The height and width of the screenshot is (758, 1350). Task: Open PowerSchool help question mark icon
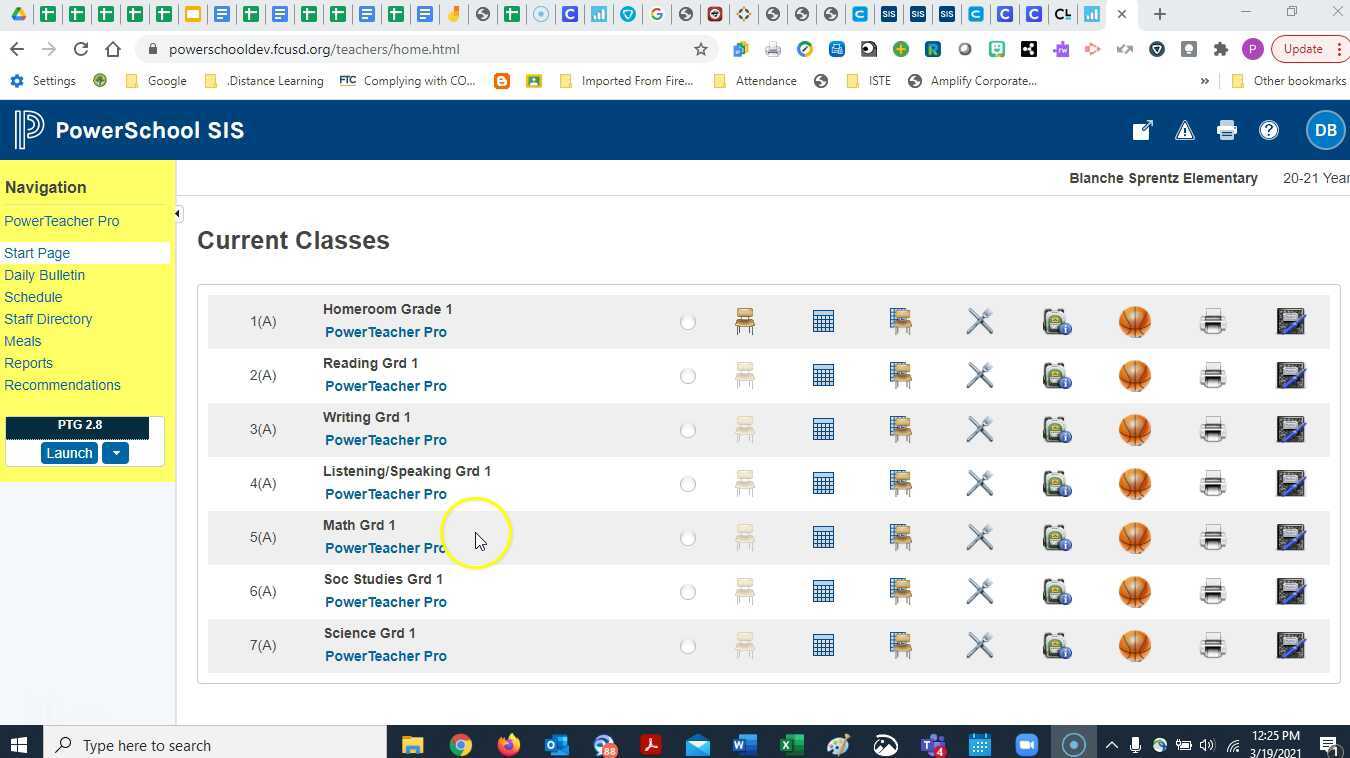1268,130
